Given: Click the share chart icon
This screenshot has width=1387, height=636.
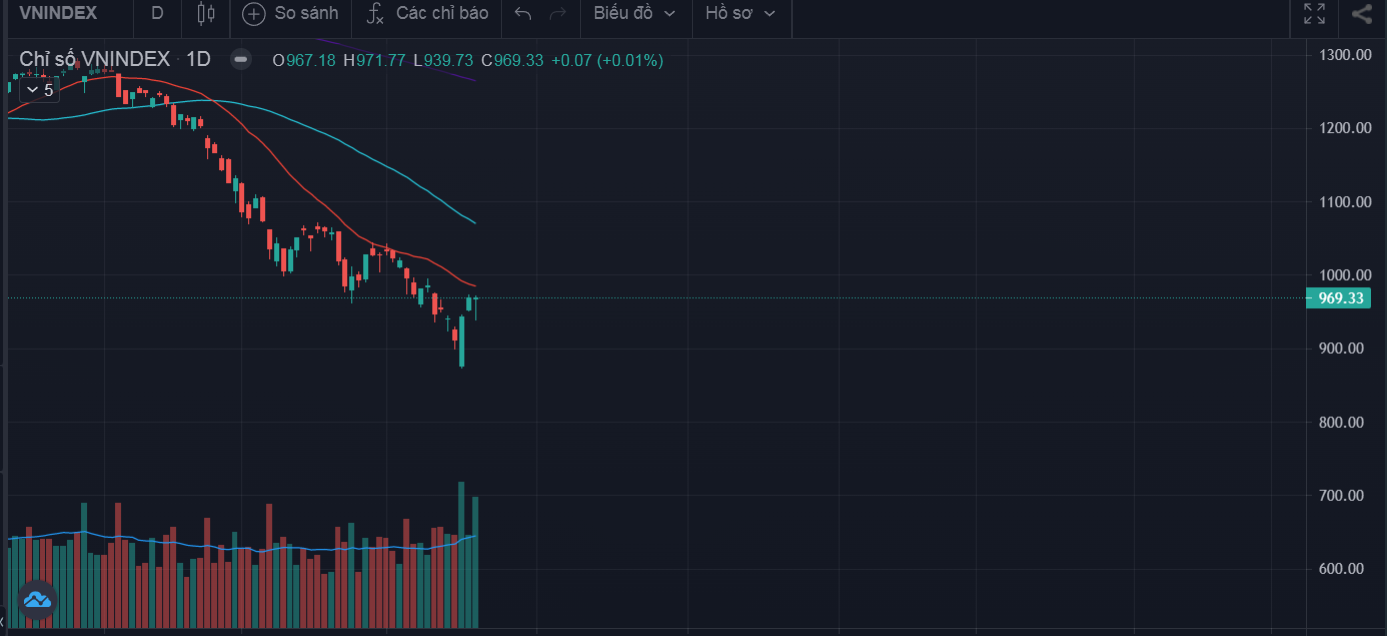Looking at the screenshot, I should coord(1362,14).
